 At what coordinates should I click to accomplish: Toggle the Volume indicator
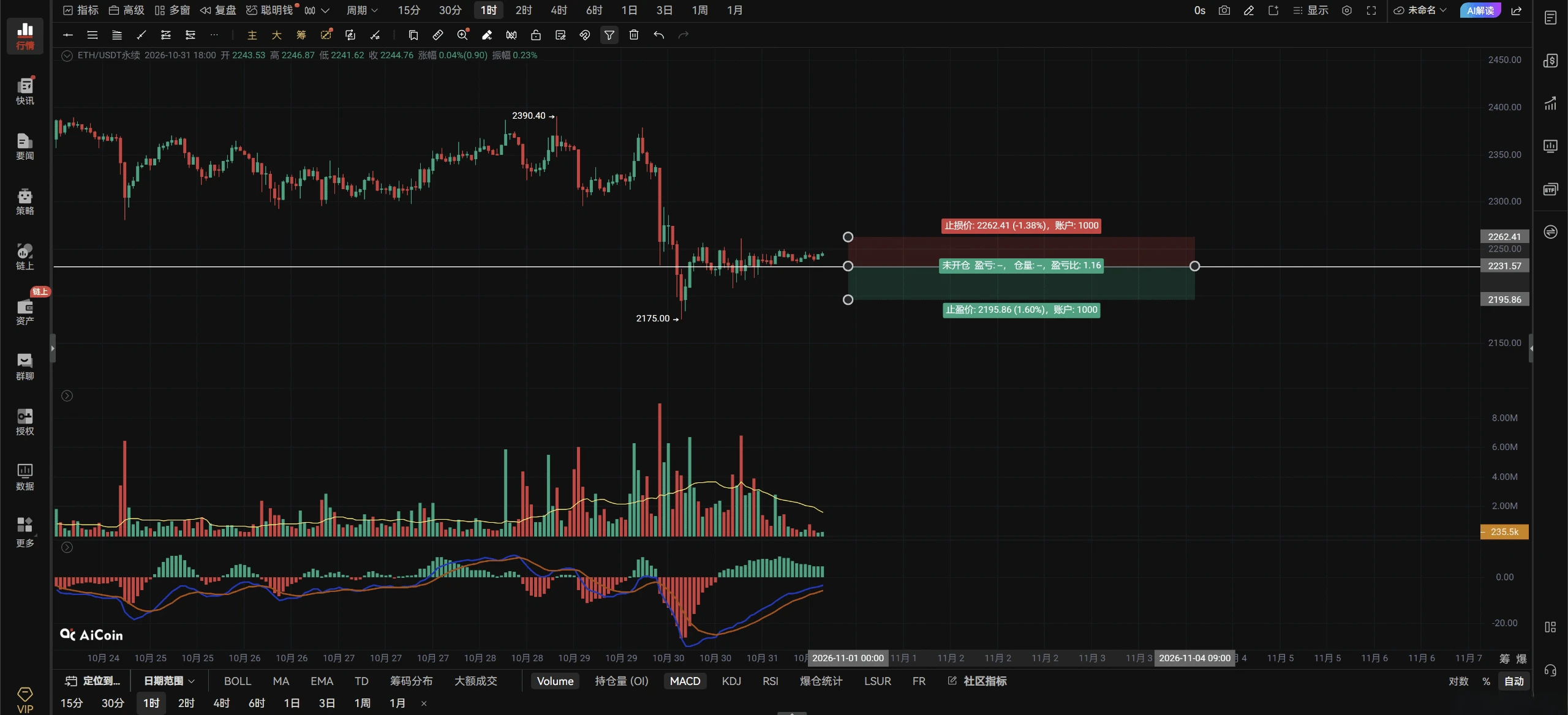tap(555, 681)
